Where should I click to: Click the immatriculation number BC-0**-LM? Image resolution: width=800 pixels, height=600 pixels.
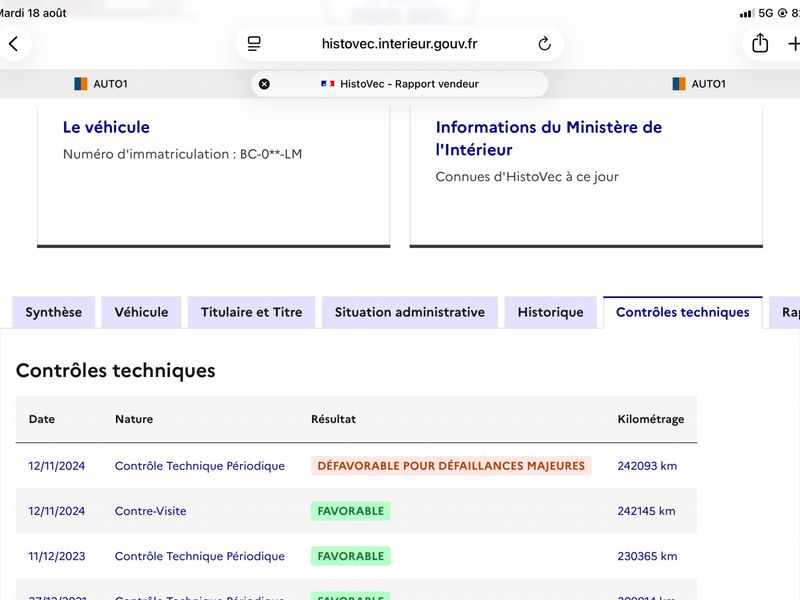pos(271,154)
